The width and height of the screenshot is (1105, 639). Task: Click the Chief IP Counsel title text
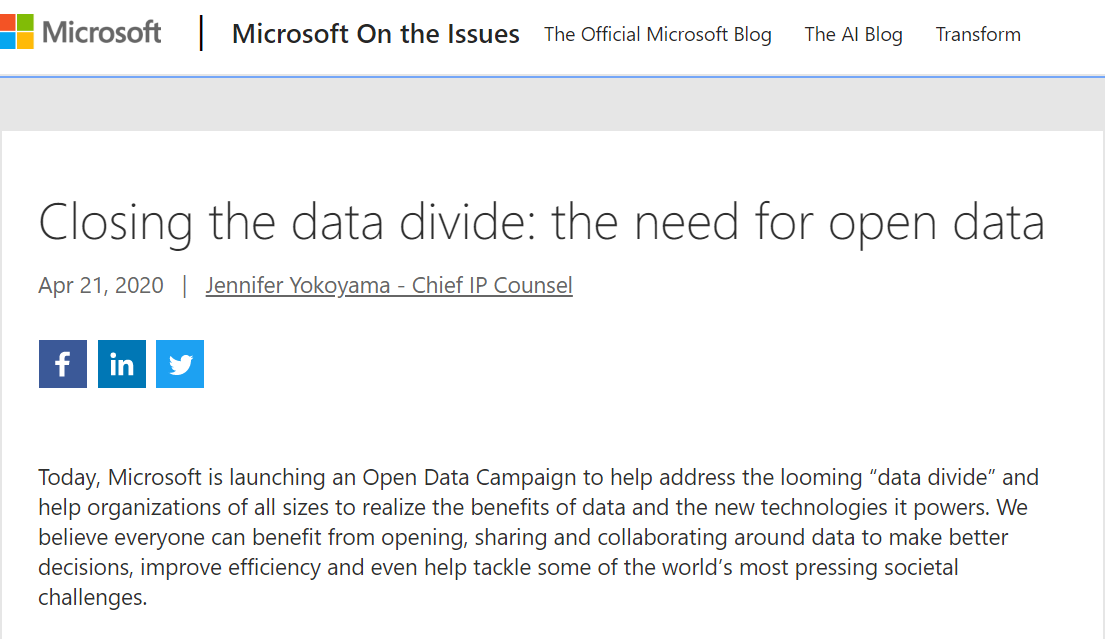click(x=492, y=285)
